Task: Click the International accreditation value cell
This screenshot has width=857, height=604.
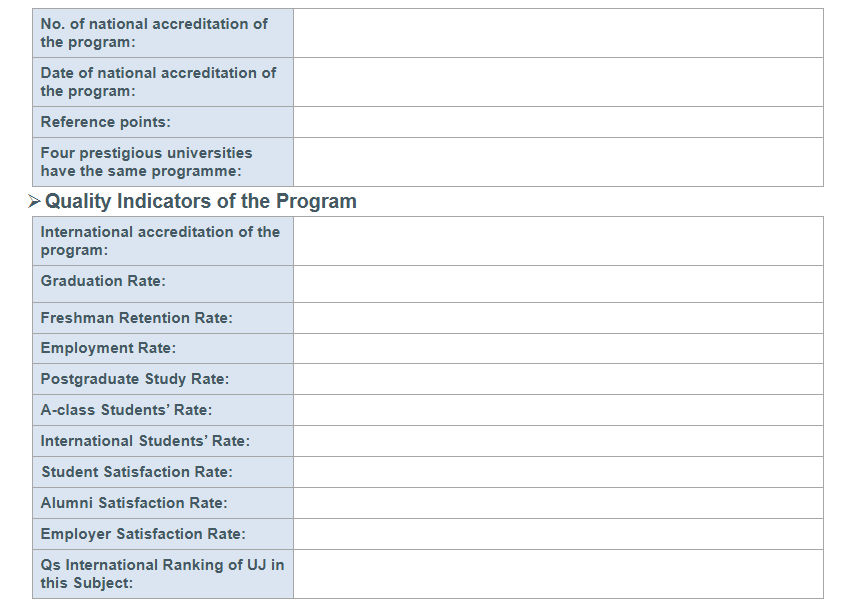Action: (x=558, y=241)
